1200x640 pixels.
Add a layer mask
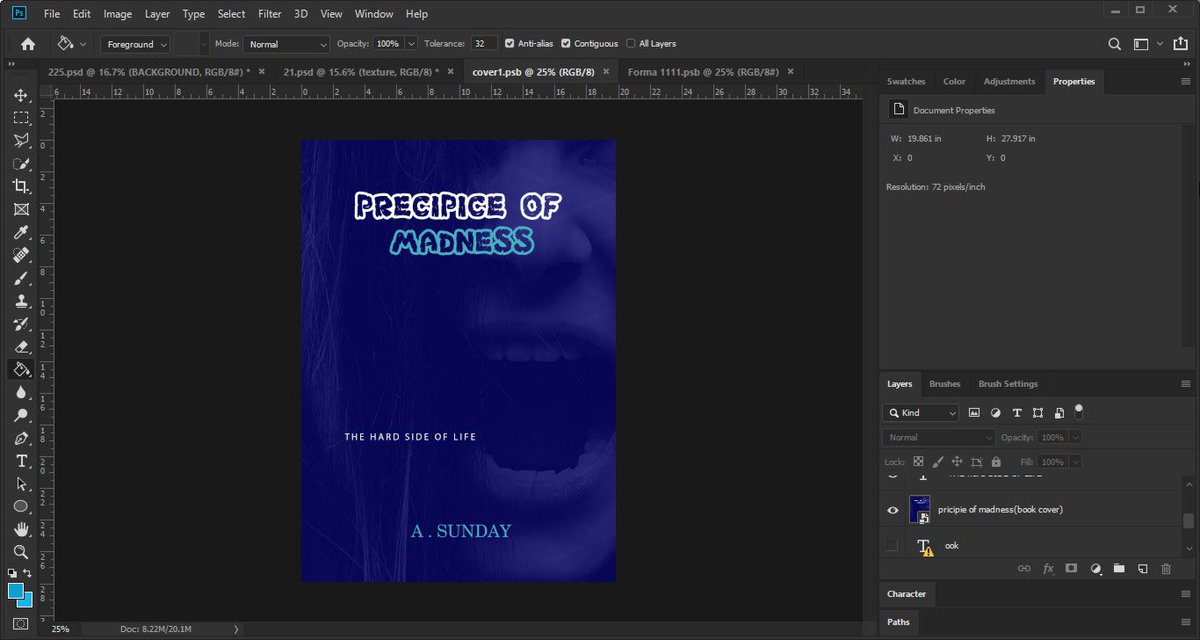[1071, 568]
